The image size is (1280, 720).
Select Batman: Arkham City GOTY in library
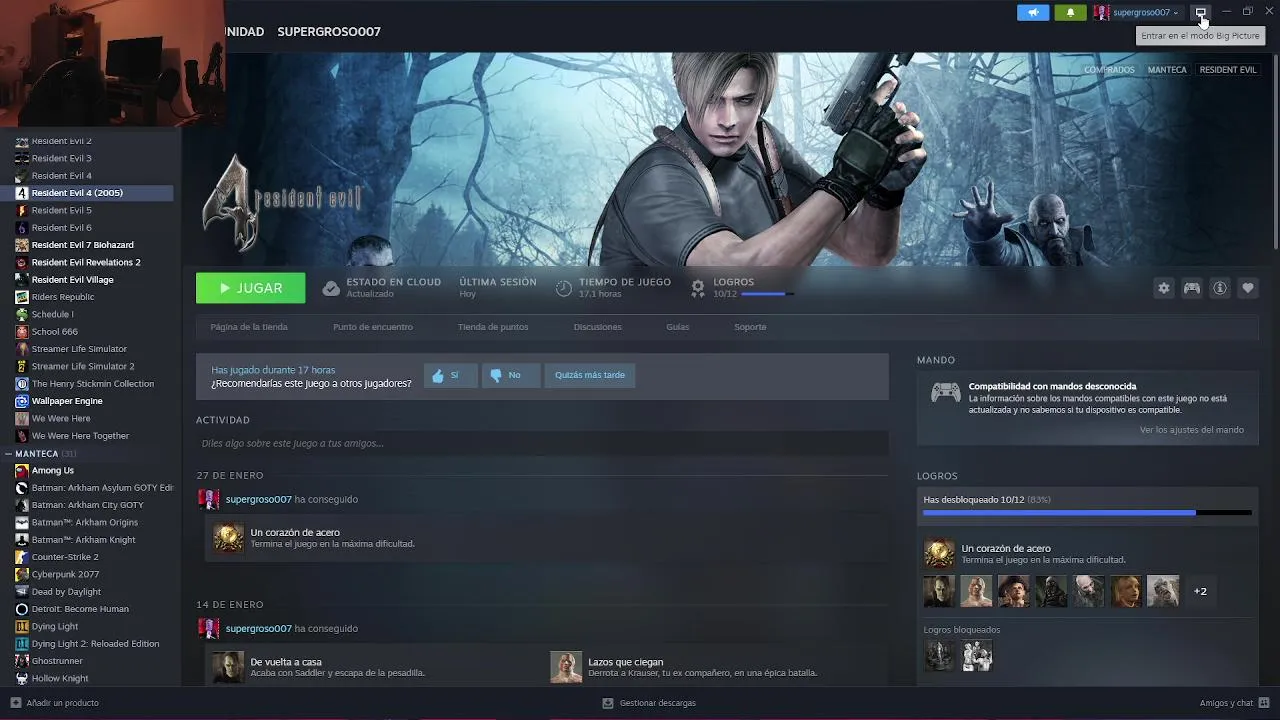coord(87,505)
